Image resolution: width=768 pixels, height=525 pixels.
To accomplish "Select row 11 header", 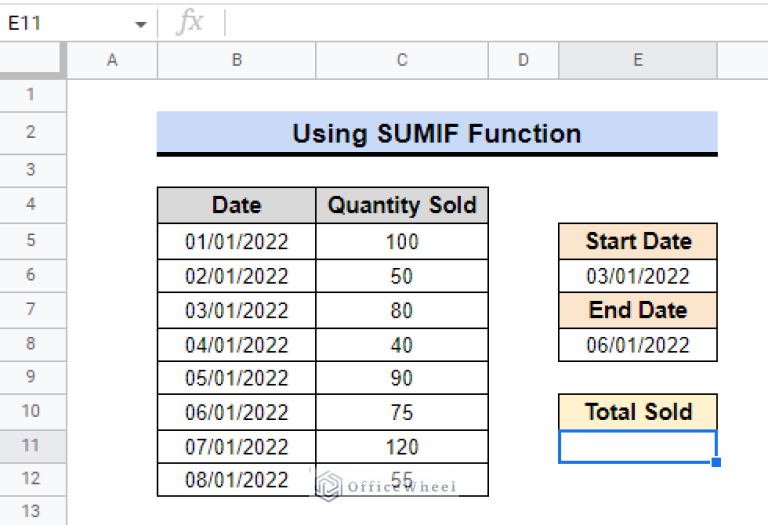I will tap(32, 446).
